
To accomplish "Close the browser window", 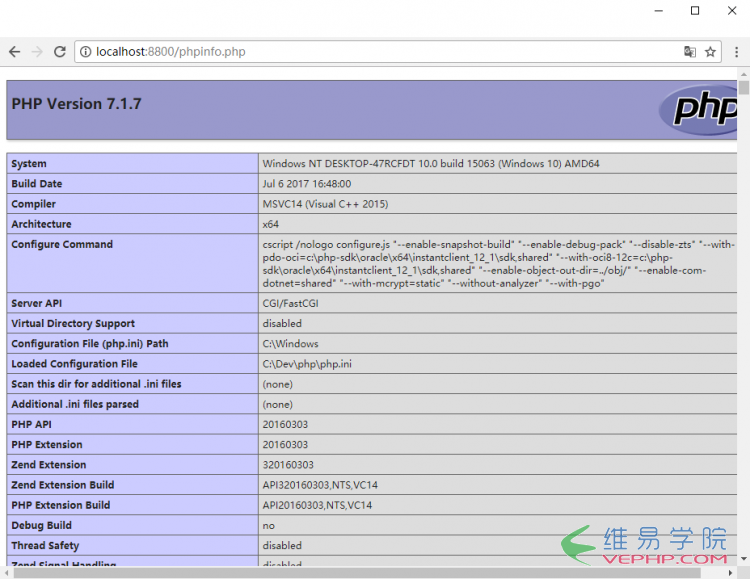I will pyautogui.click(x=732, y=11).
